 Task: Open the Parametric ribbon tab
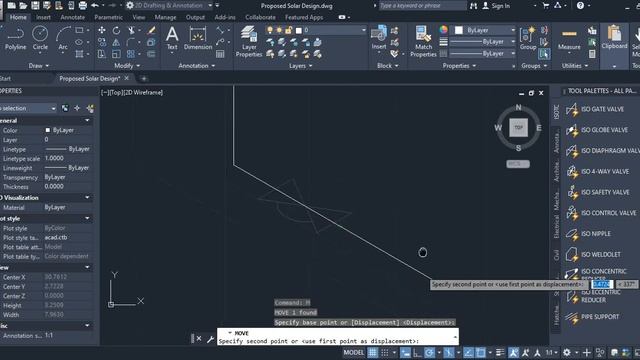click(108, 17)
